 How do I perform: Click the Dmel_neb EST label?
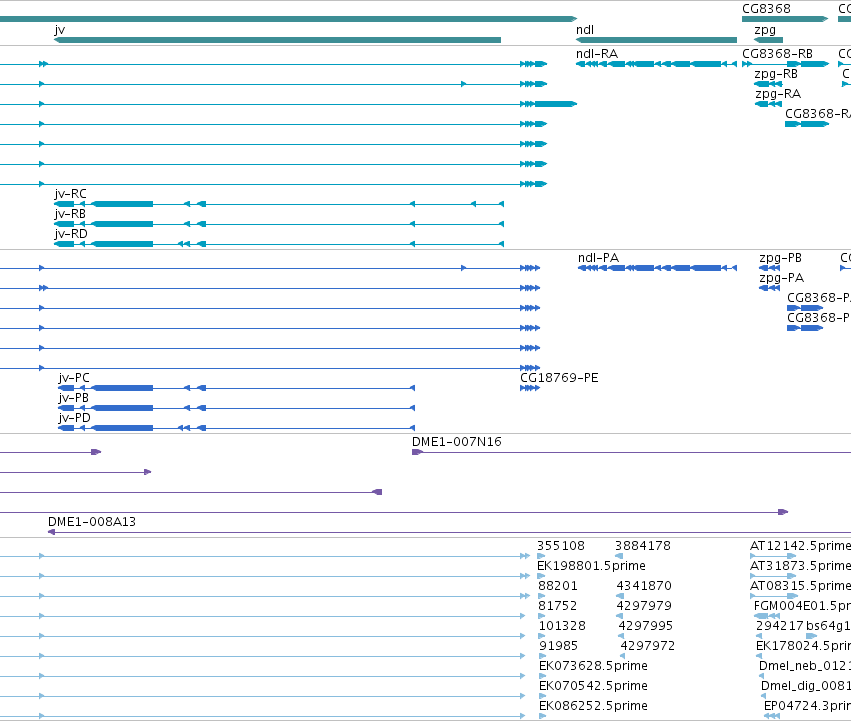pyautogui.click(x=805, y=666)
